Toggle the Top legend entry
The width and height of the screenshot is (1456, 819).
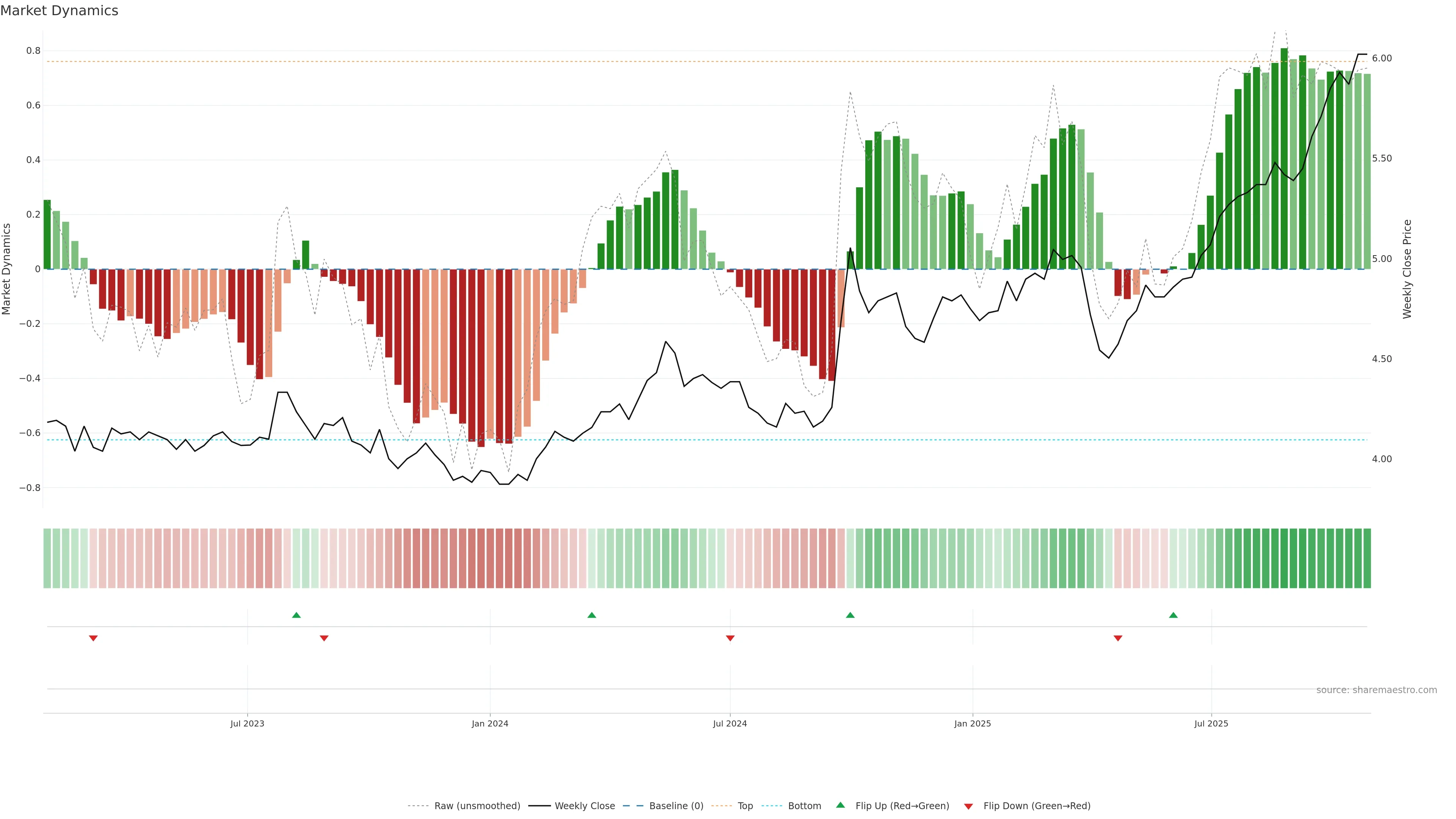745,806
